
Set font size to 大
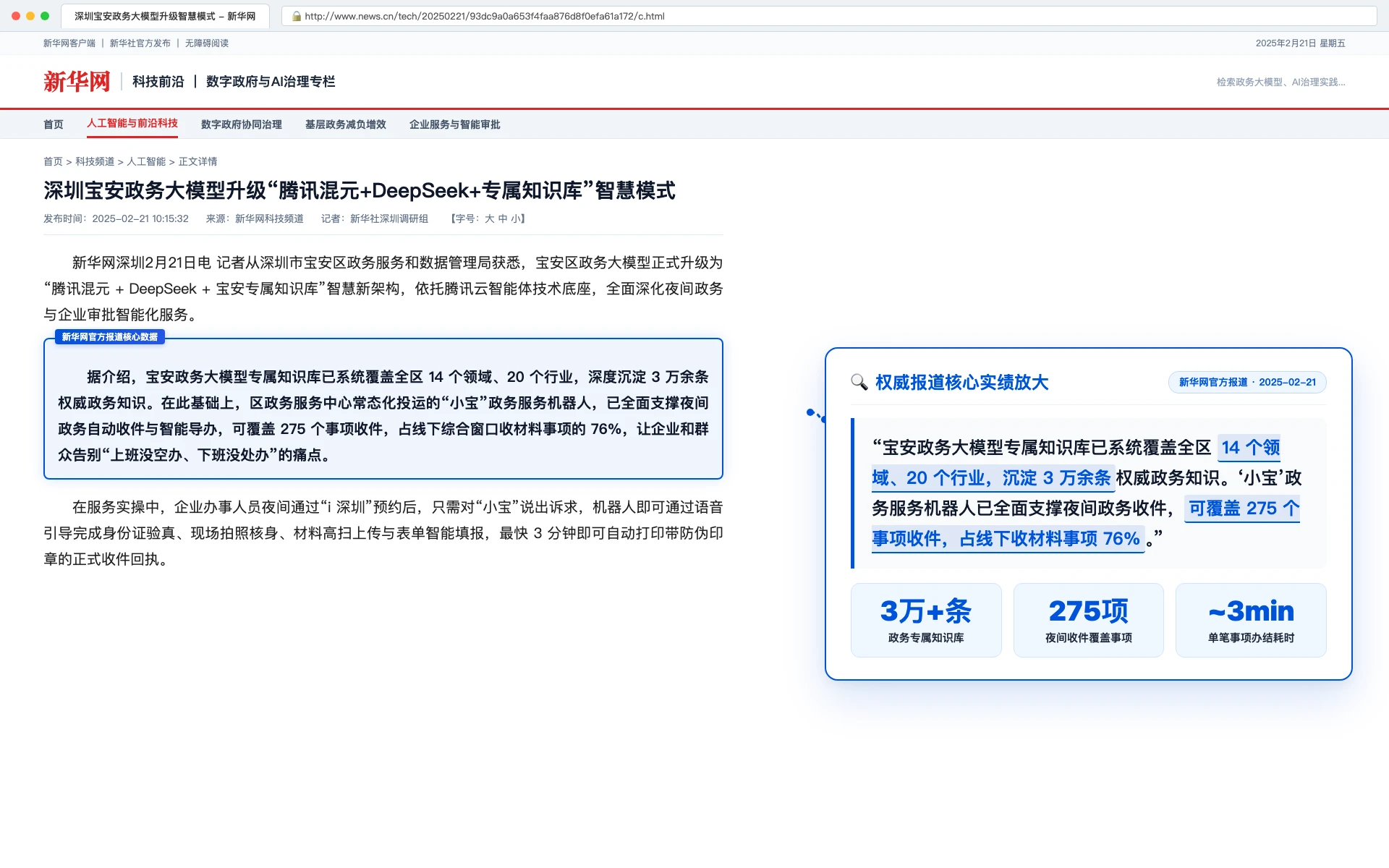coord(490,218)
